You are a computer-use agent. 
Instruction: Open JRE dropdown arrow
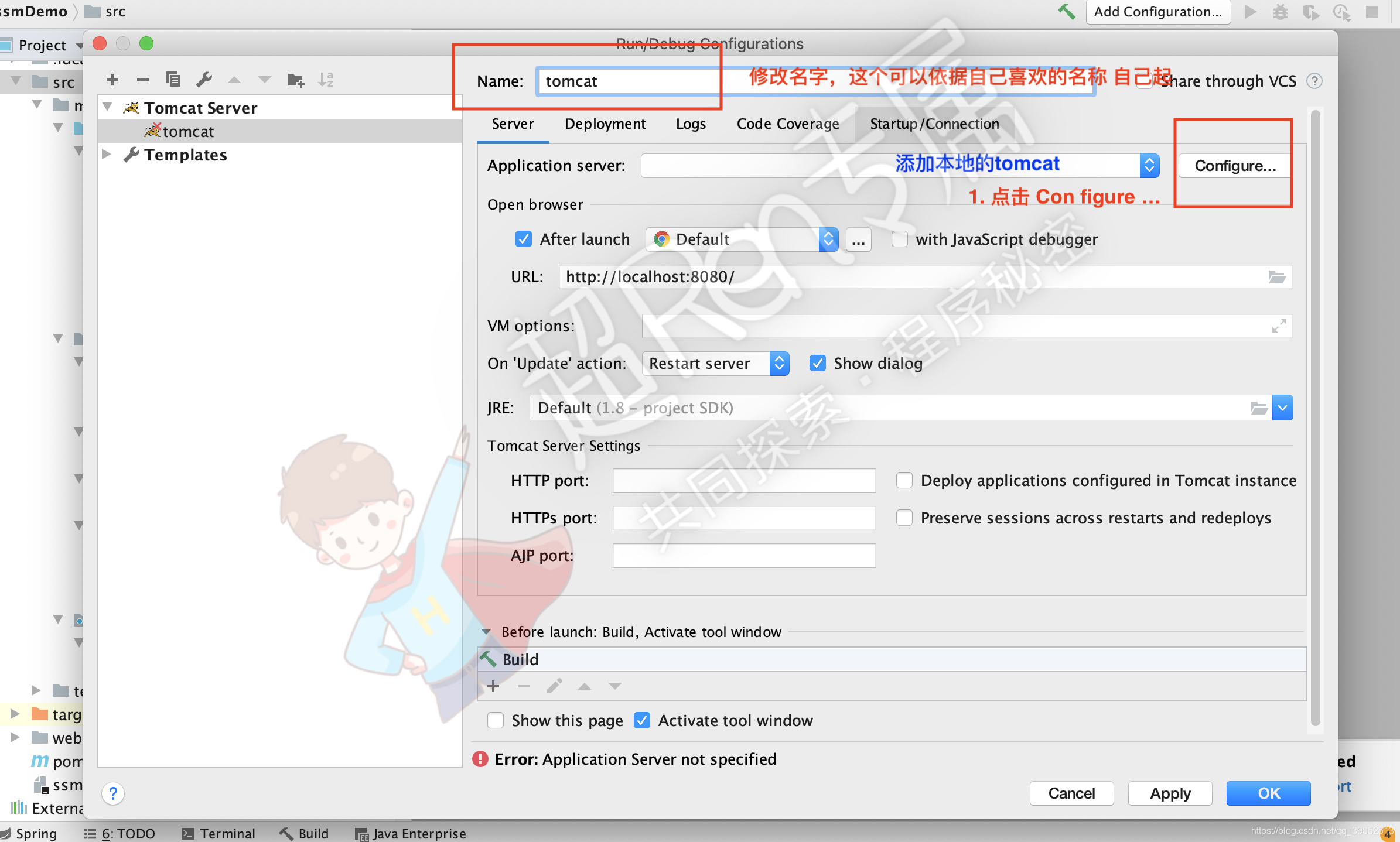coord(1282,408)
